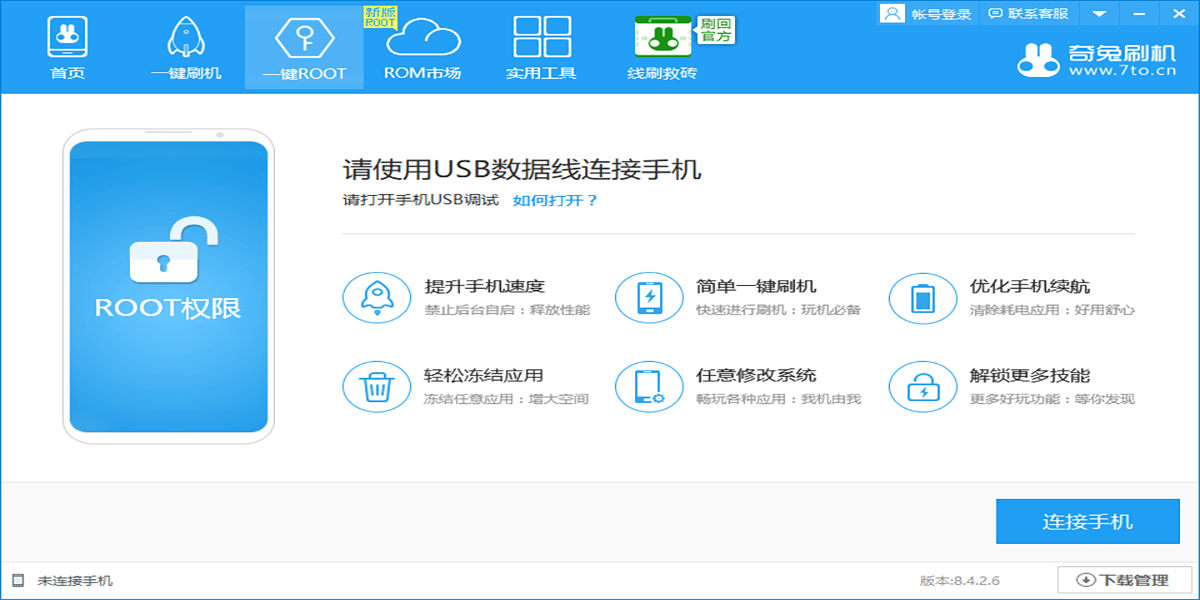Open the ROM市场 cloud icon
1200x600 pixels.
click(422, 45)
